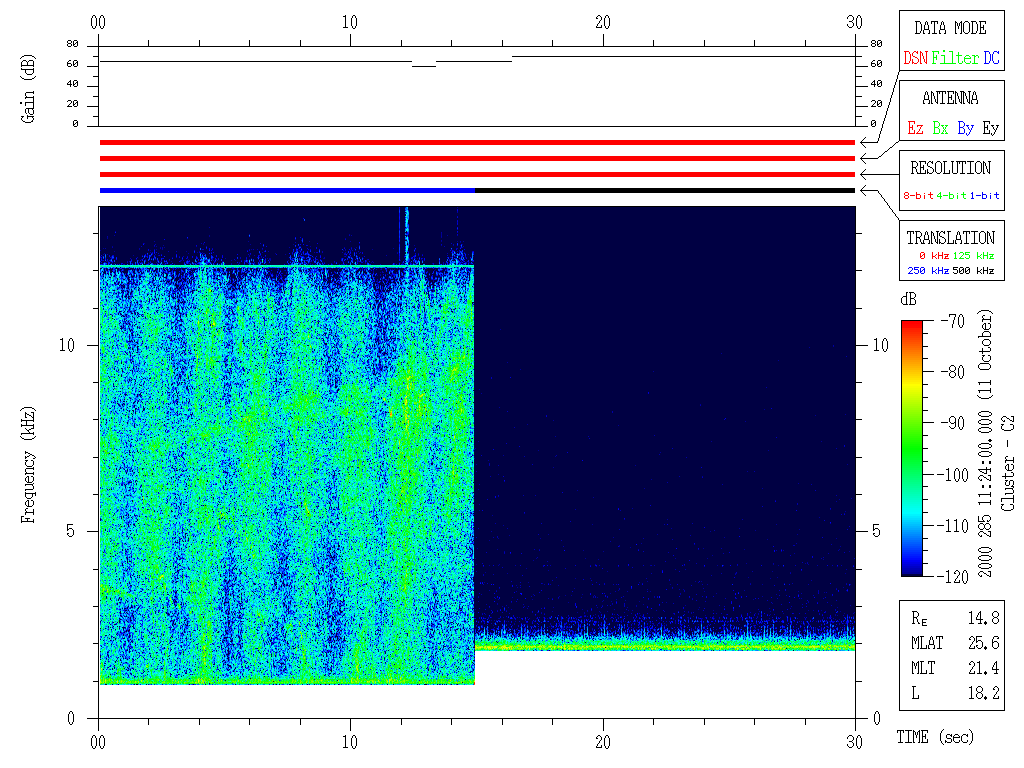Click the blue segment of translation bar
This screenshot has width=1024, height=768.
pyautogui.click(x=287, y=190)
